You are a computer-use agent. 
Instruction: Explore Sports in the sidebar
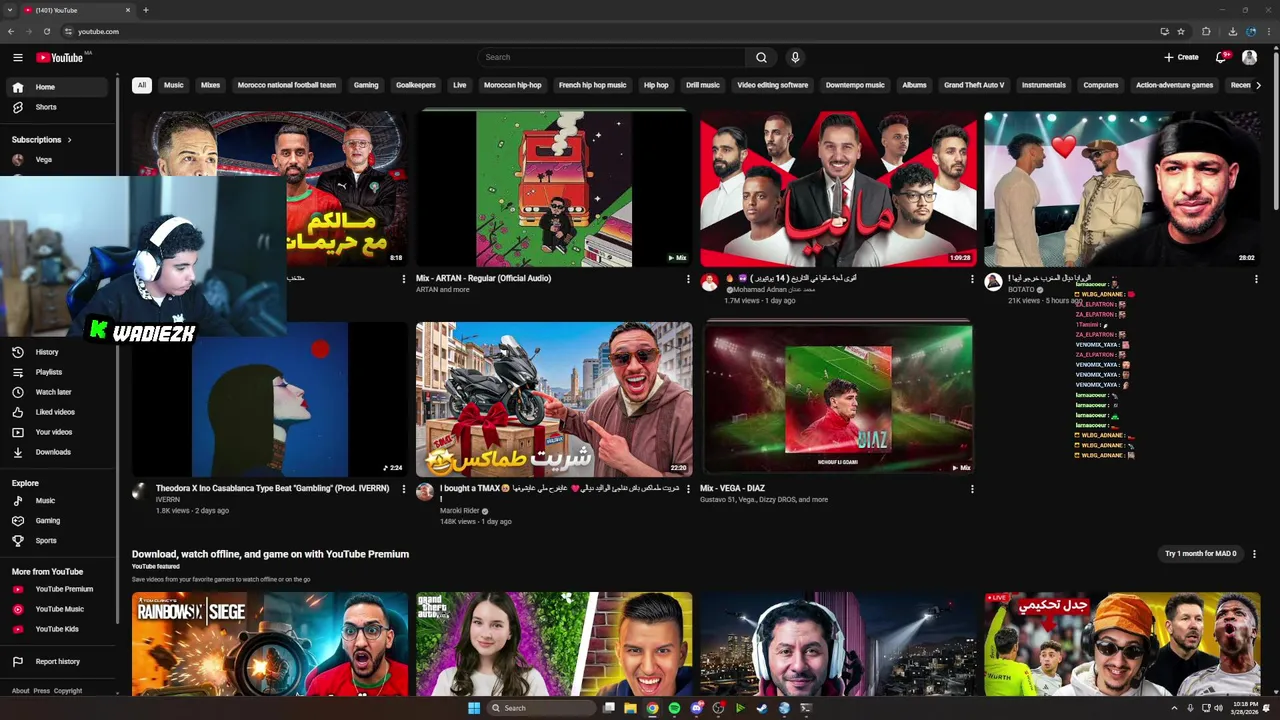point(59,540)
